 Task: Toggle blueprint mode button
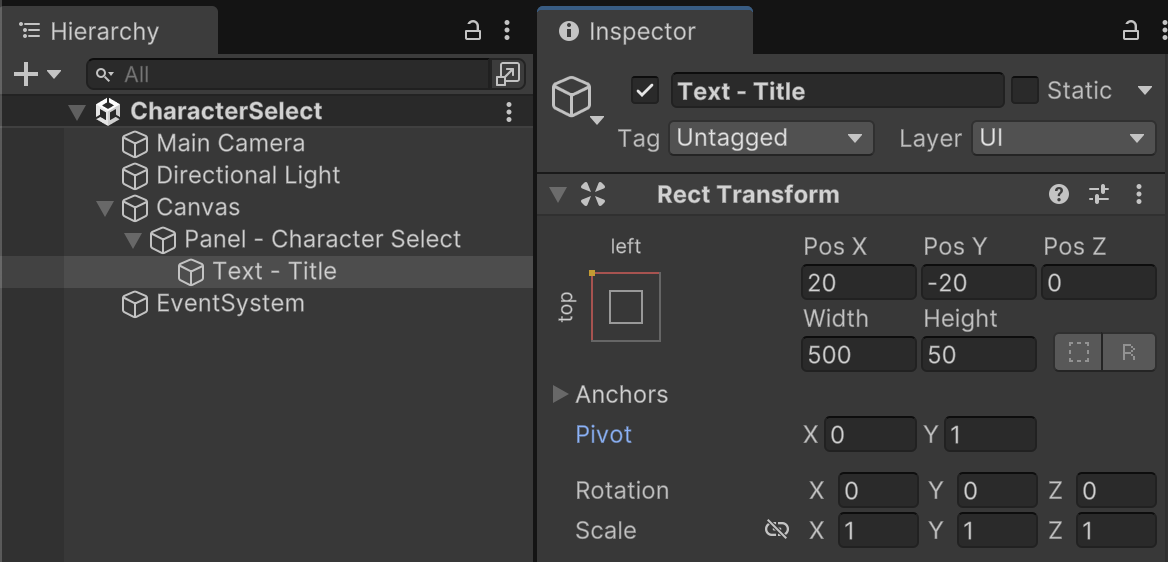pyautogui.click(x=1079, y=353)
